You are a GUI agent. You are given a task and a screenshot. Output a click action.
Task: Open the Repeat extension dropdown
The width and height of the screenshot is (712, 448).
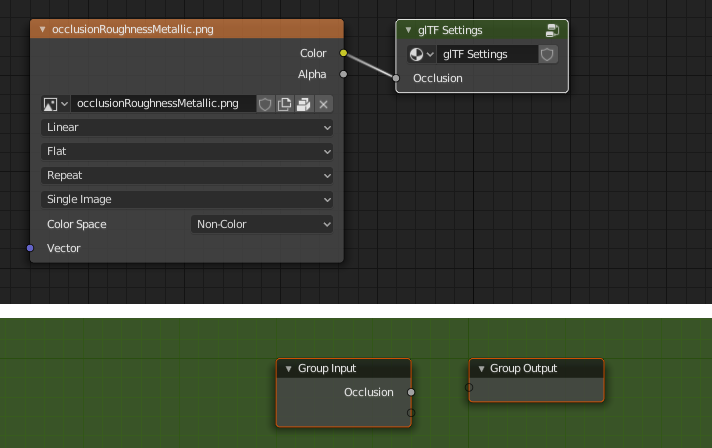(187, 176)
